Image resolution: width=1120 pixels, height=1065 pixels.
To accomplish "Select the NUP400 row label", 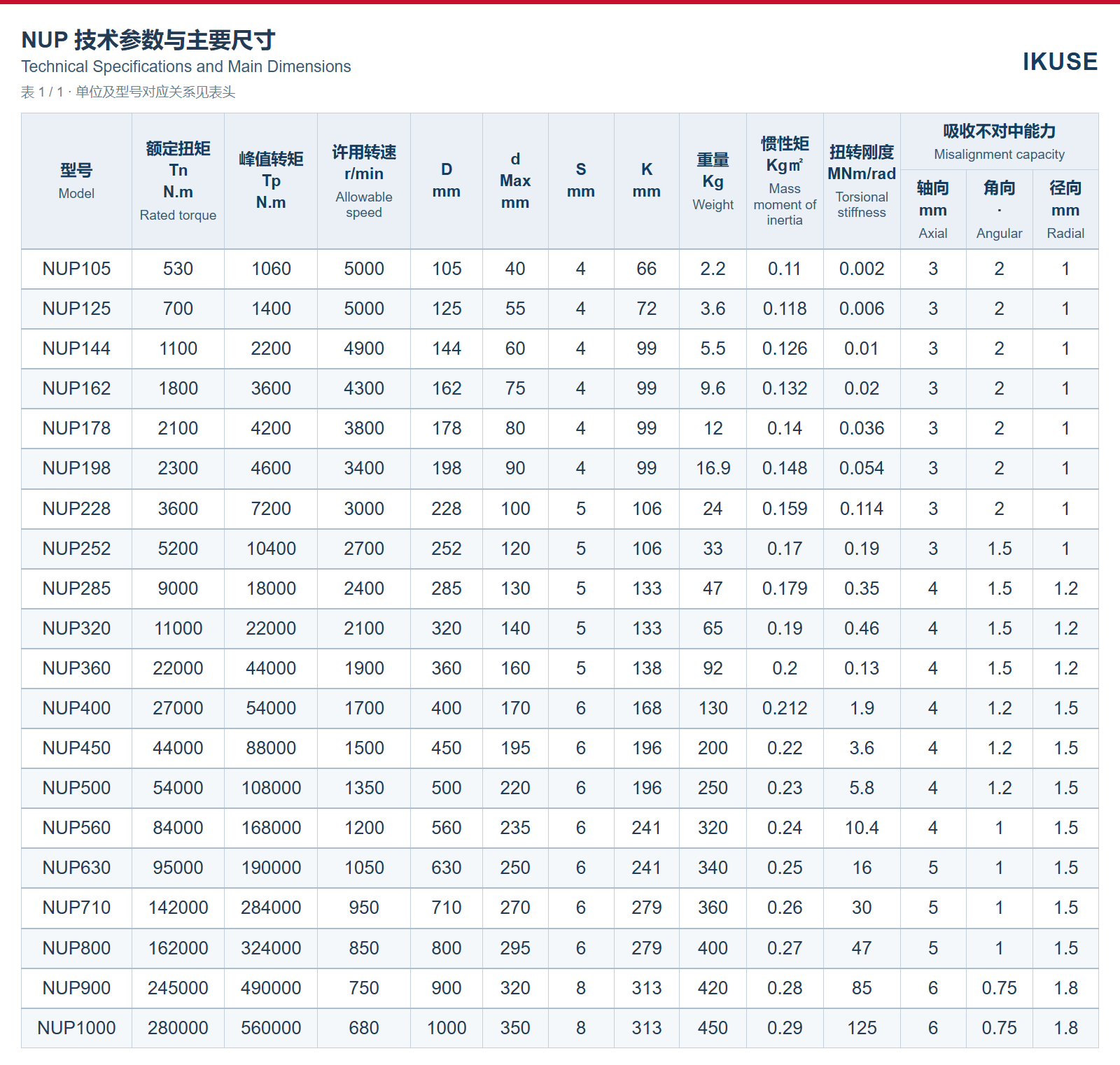I will (76, 708).
